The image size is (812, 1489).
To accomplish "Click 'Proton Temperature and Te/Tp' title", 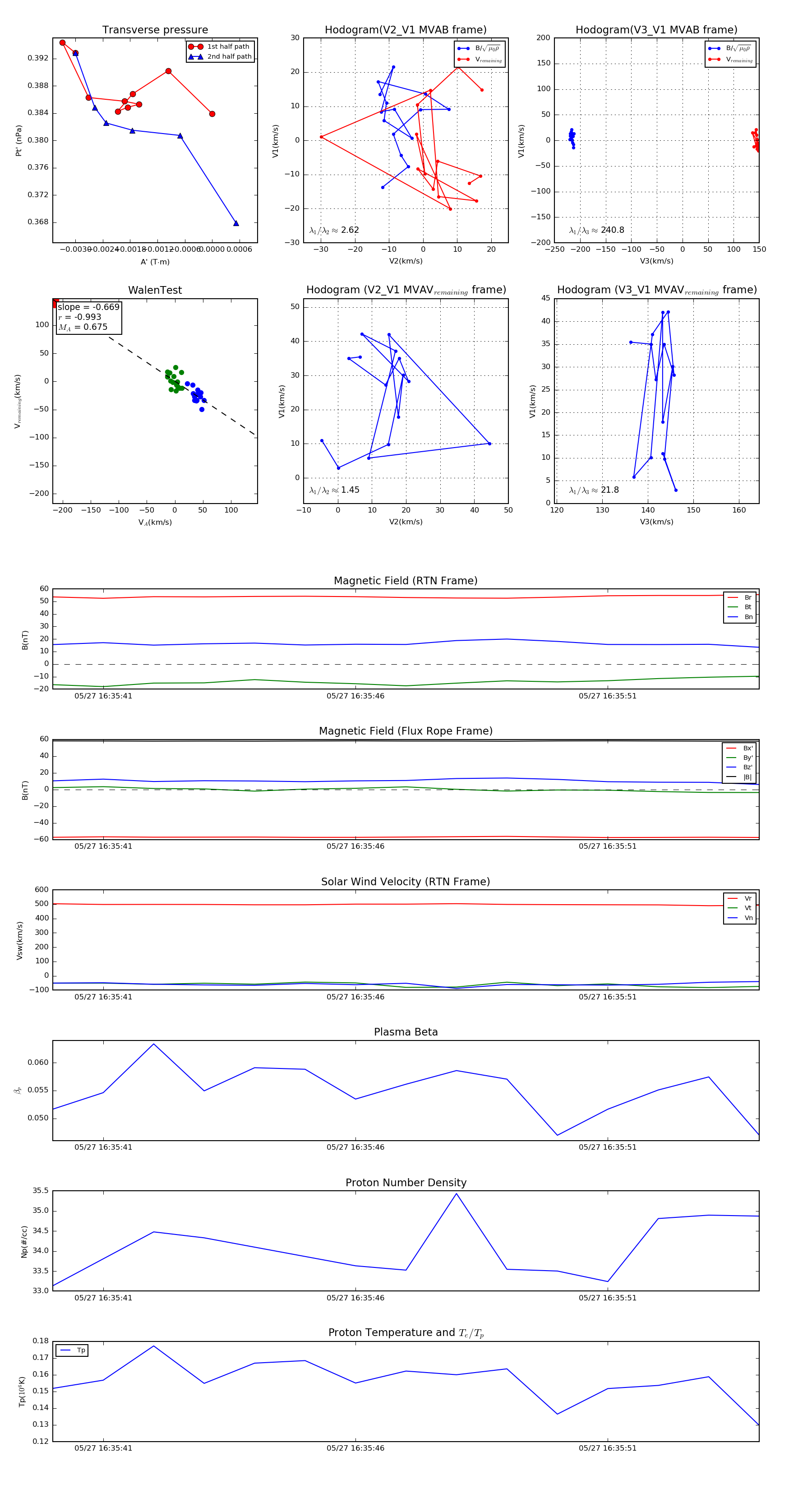I will click(406, 1333).
